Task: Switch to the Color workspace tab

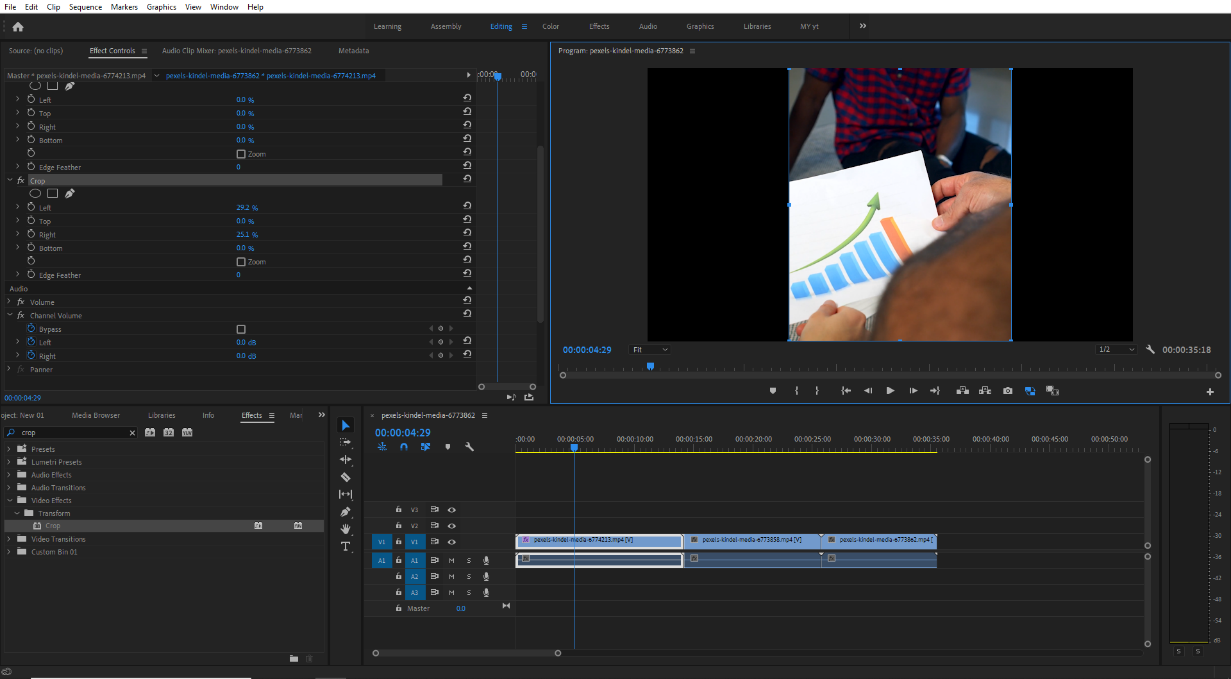Action: click(x=550, y=27)
